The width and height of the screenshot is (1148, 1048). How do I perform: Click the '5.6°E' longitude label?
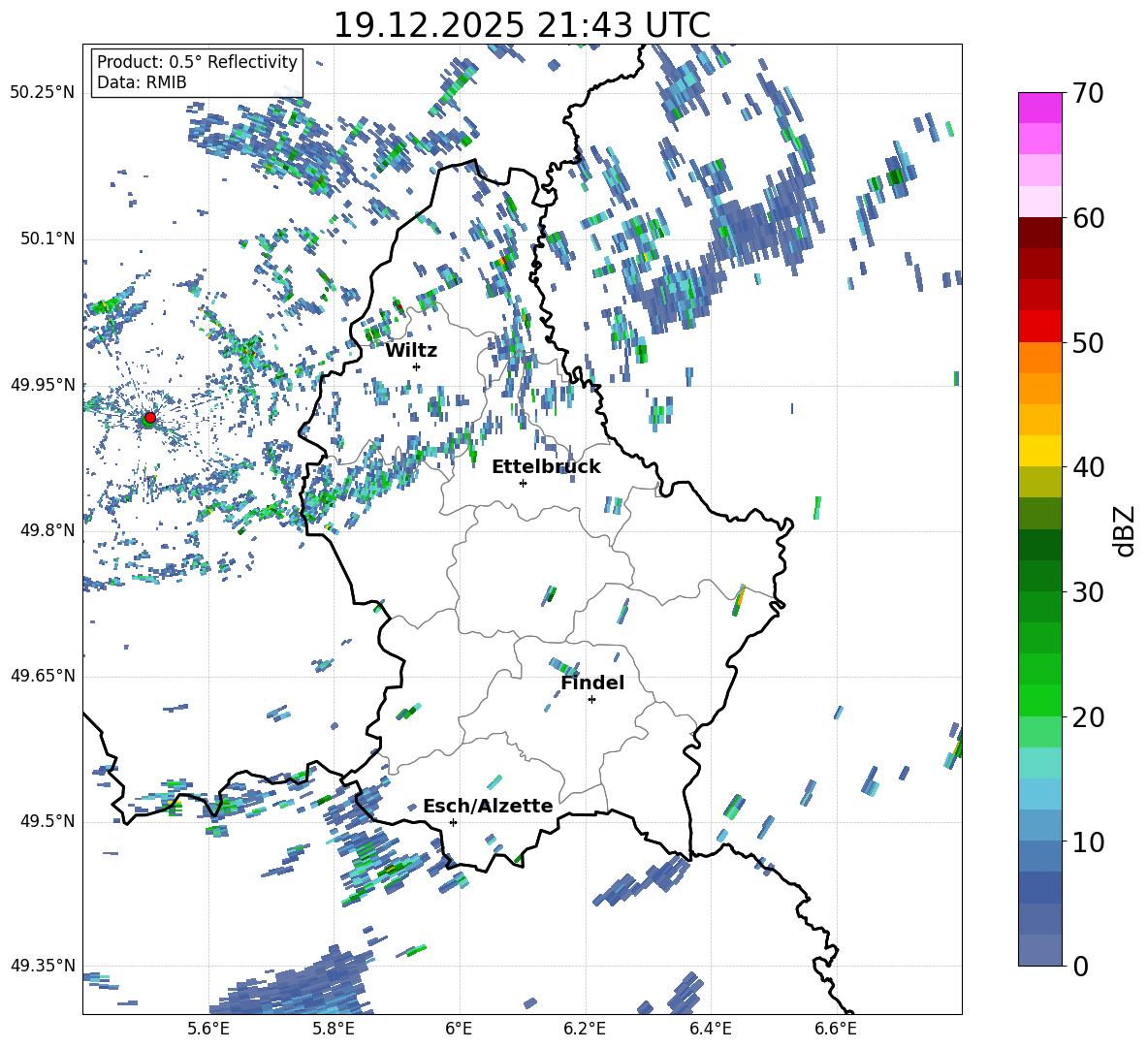[207, 1029]
